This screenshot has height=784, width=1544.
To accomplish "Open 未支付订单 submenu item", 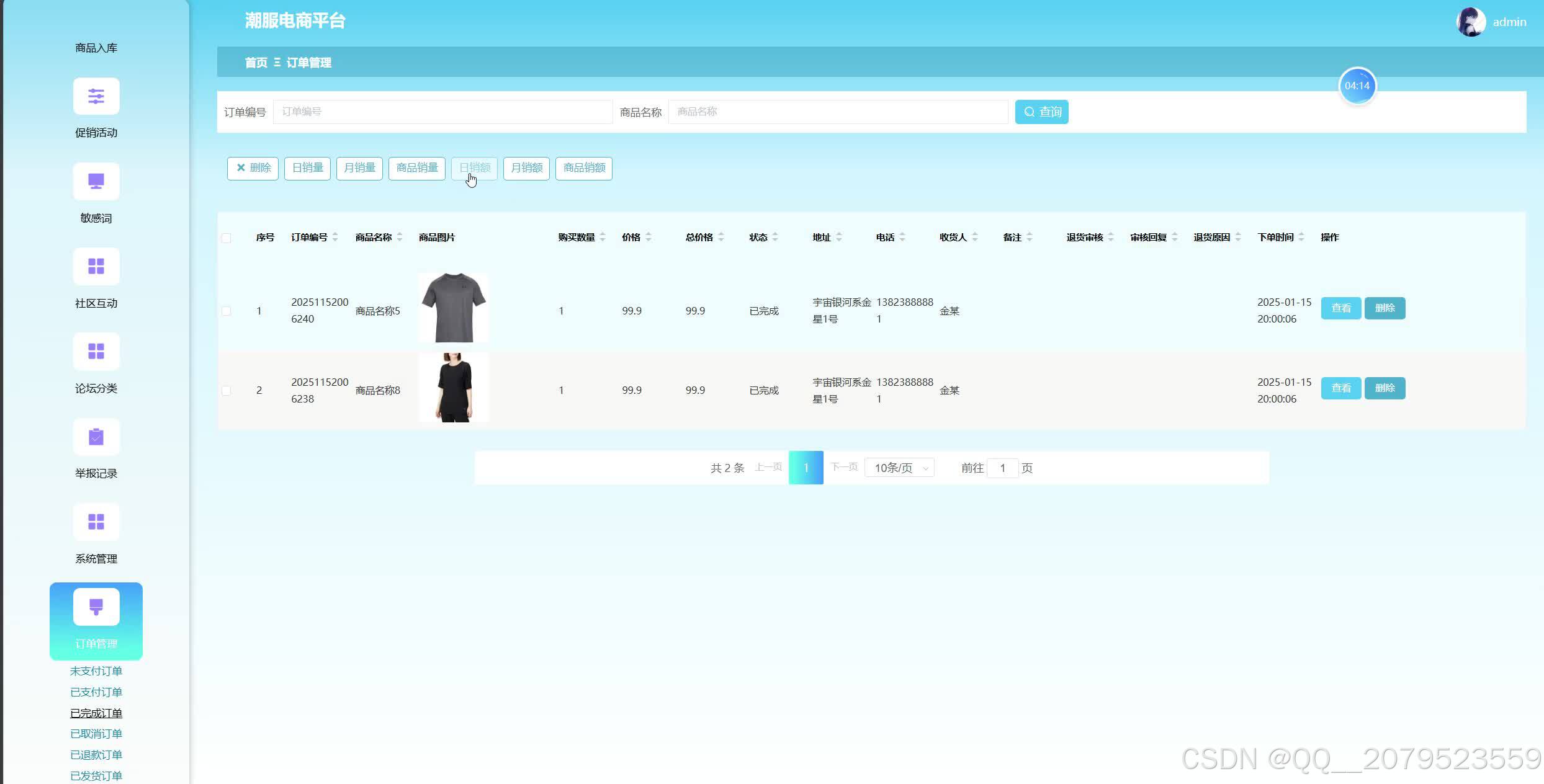I will coord(96,671).
